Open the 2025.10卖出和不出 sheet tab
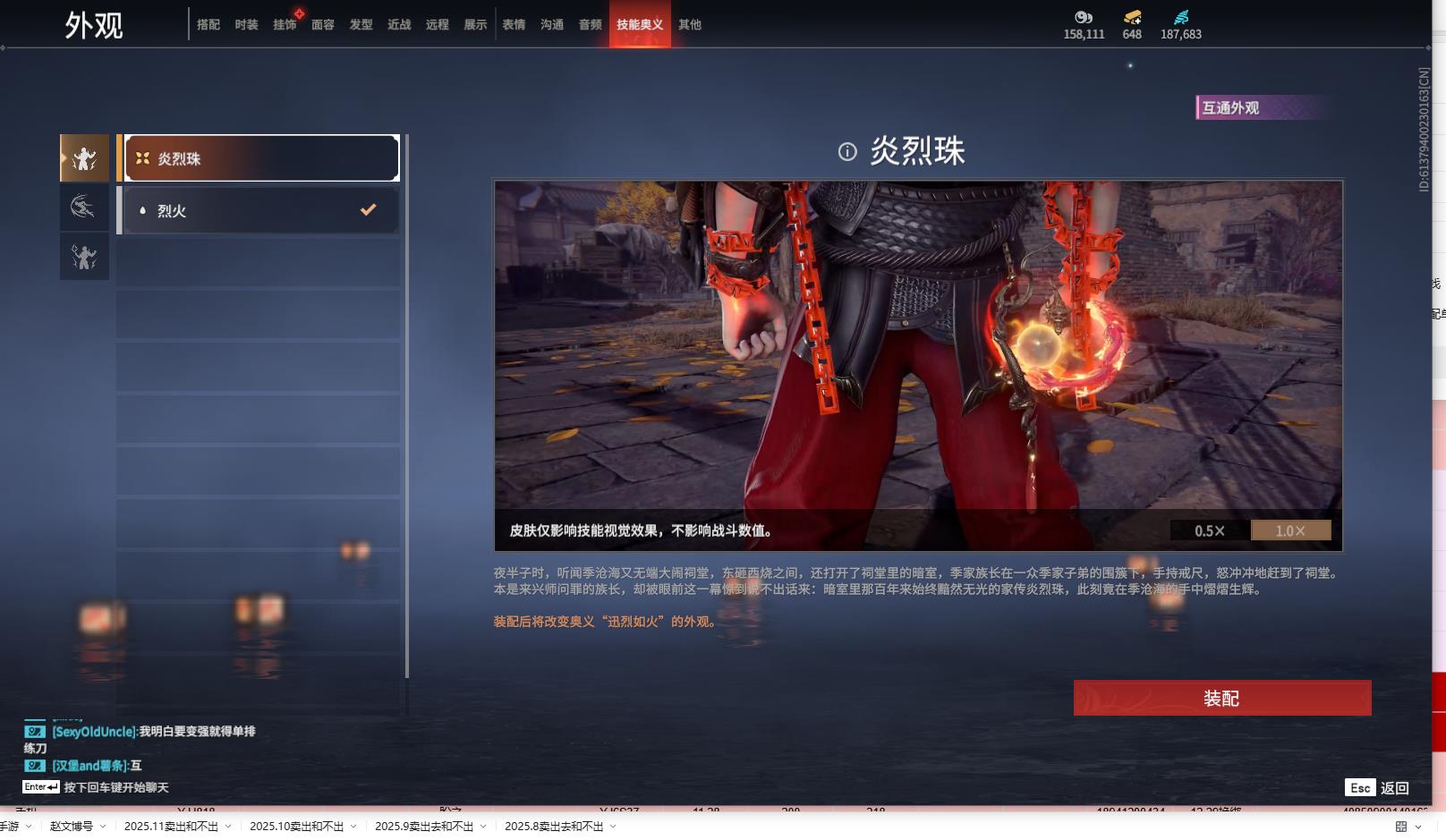 coord(296,827)
